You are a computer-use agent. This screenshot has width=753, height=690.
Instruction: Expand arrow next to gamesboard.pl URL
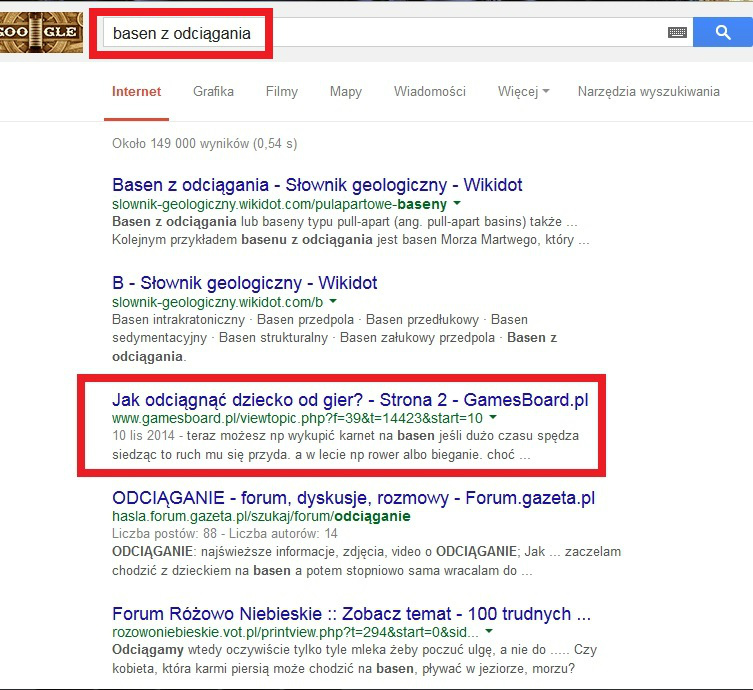493,417
